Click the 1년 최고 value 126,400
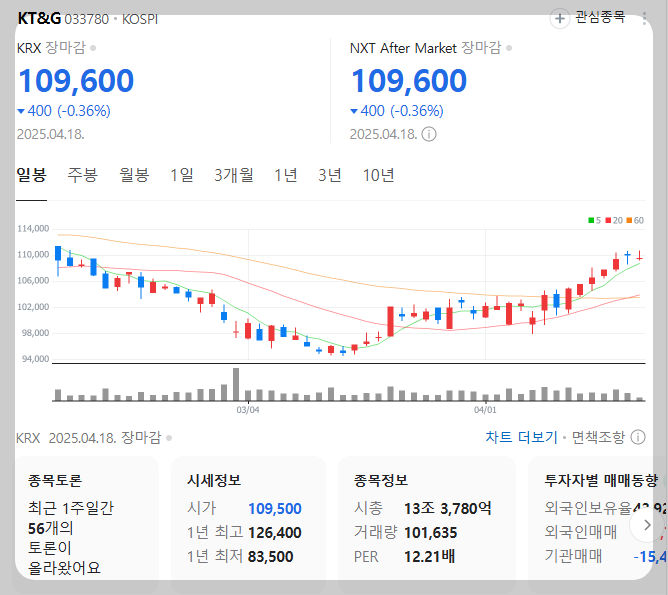668x595 pixels. tap(275, 532)
